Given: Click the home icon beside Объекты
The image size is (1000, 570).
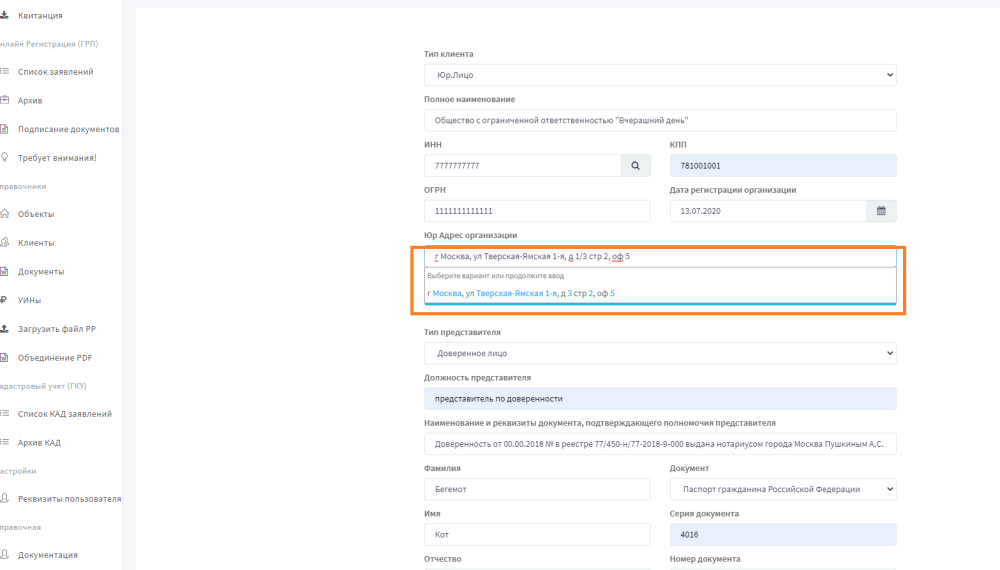Looking at the screenshot, I should [x=4, y=214].
